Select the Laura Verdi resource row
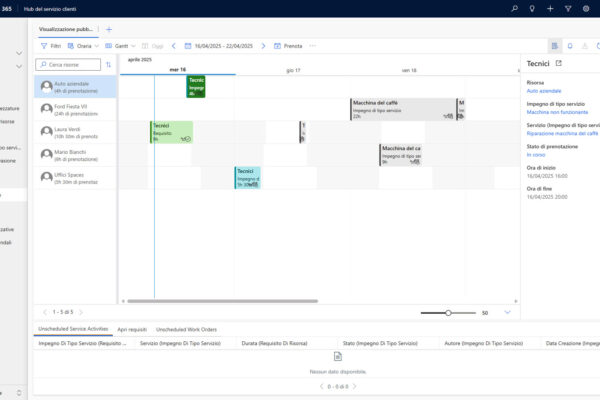This screenshot has height=400, width=600. pyautogui.click(x=75, y=132)
